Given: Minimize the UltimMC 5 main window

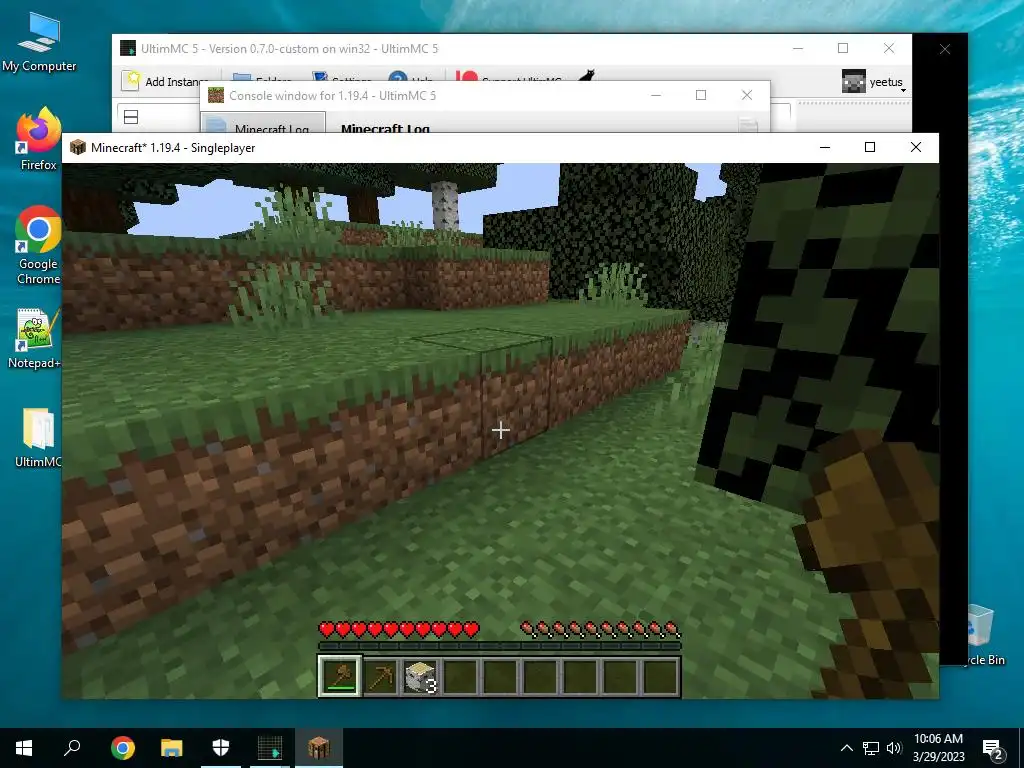Looking at the screenshot, I should coord(798,48).
